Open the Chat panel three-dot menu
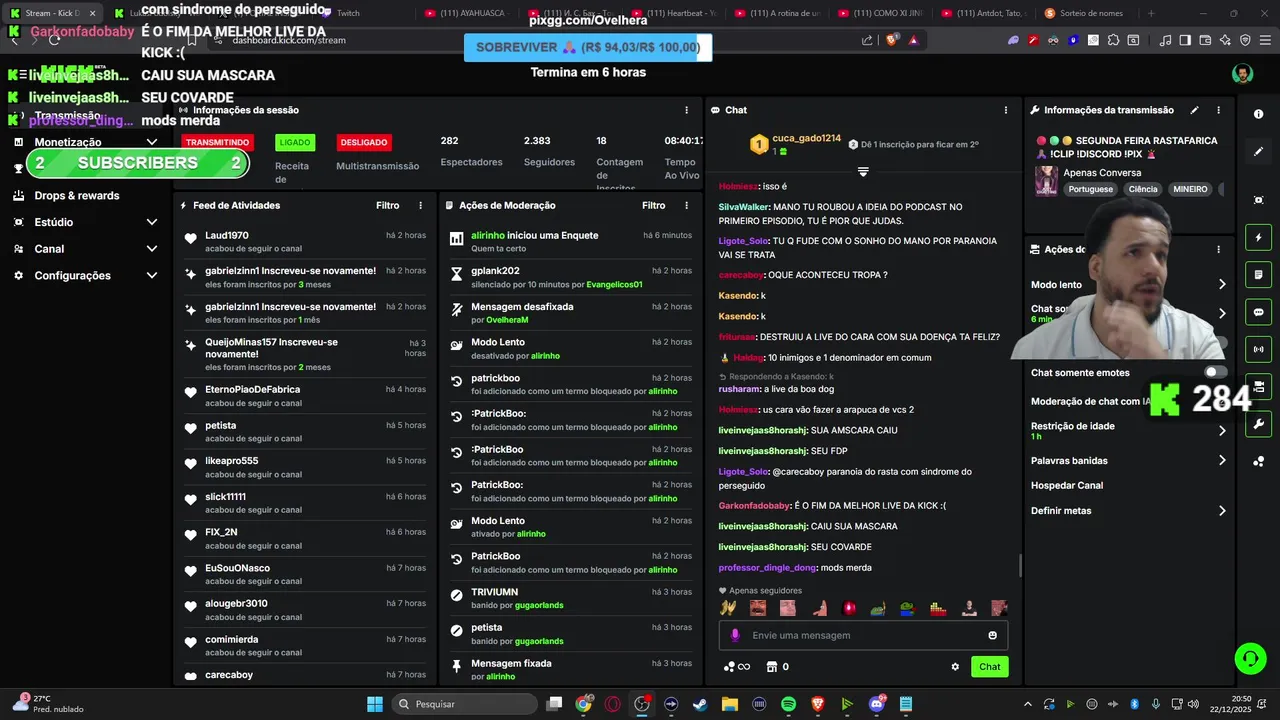The width and height of the screenshot is (1280, 720). tap(1006, 110)
